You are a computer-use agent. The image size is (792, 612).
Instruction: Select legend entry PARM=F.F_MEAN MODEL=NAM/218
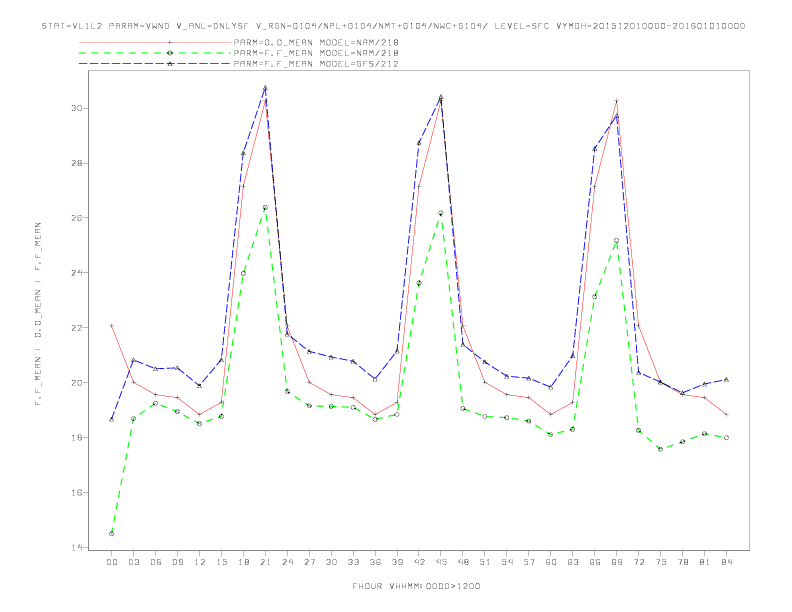coord(316,53)
